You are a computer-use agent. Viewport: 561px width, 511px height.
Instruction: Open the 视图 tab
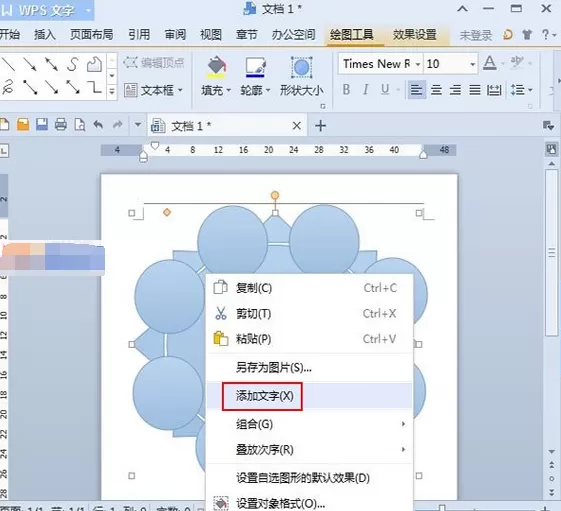(211, 35)
